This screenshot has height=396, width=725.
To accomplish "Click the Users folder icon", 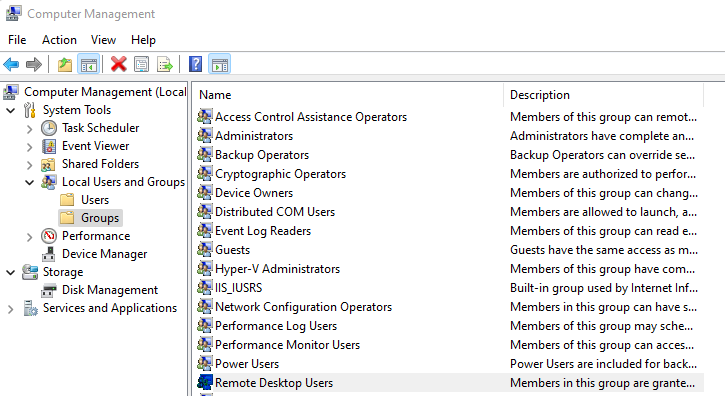I will [x=68, y=200].
